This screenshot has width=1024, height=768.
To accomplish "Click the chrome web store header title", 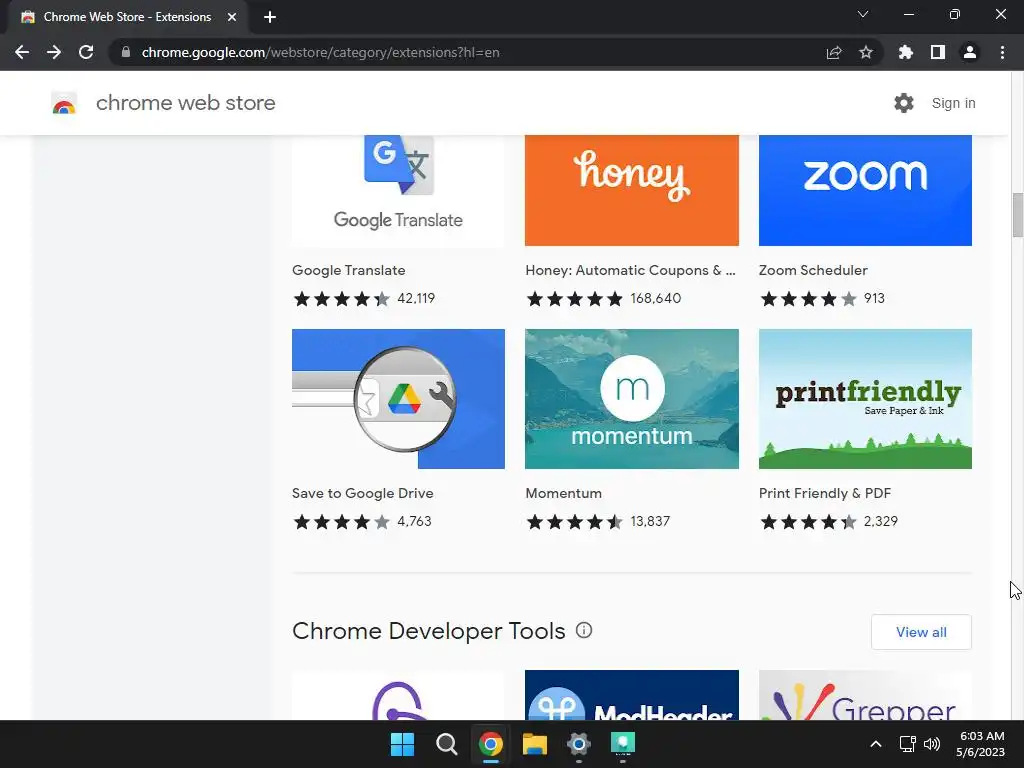I will click(185, 103).
